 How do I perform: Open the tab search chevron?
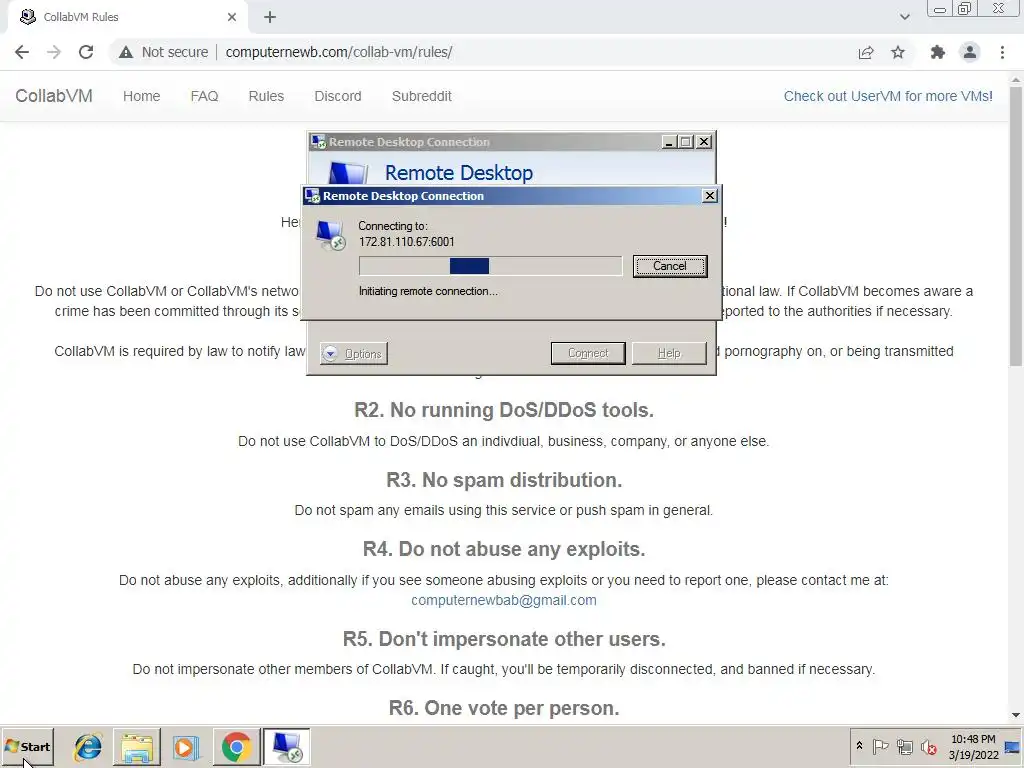point(904,18)
